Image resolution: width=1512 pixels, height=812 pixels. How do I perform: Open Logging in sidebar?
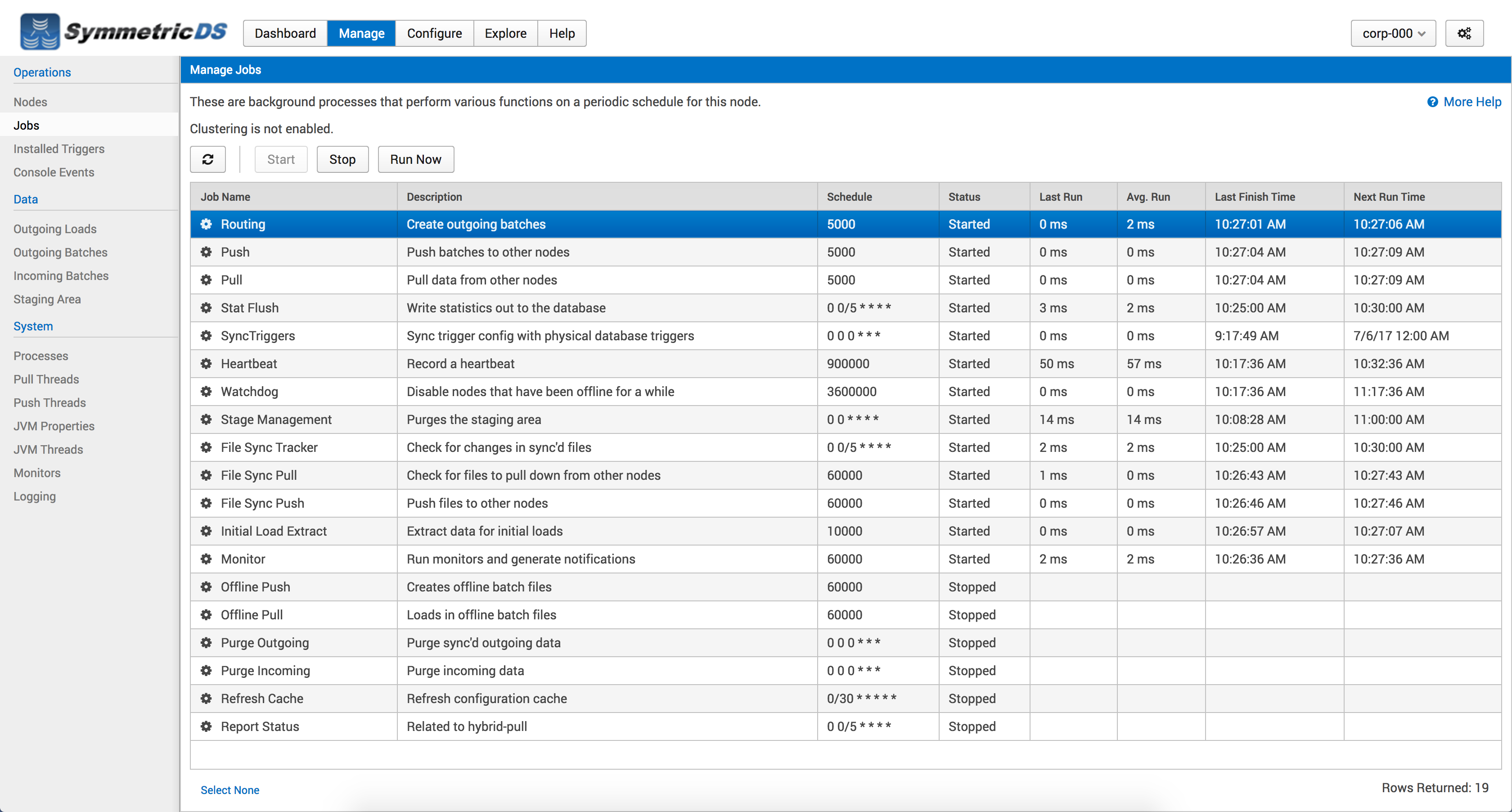(35, 497)
